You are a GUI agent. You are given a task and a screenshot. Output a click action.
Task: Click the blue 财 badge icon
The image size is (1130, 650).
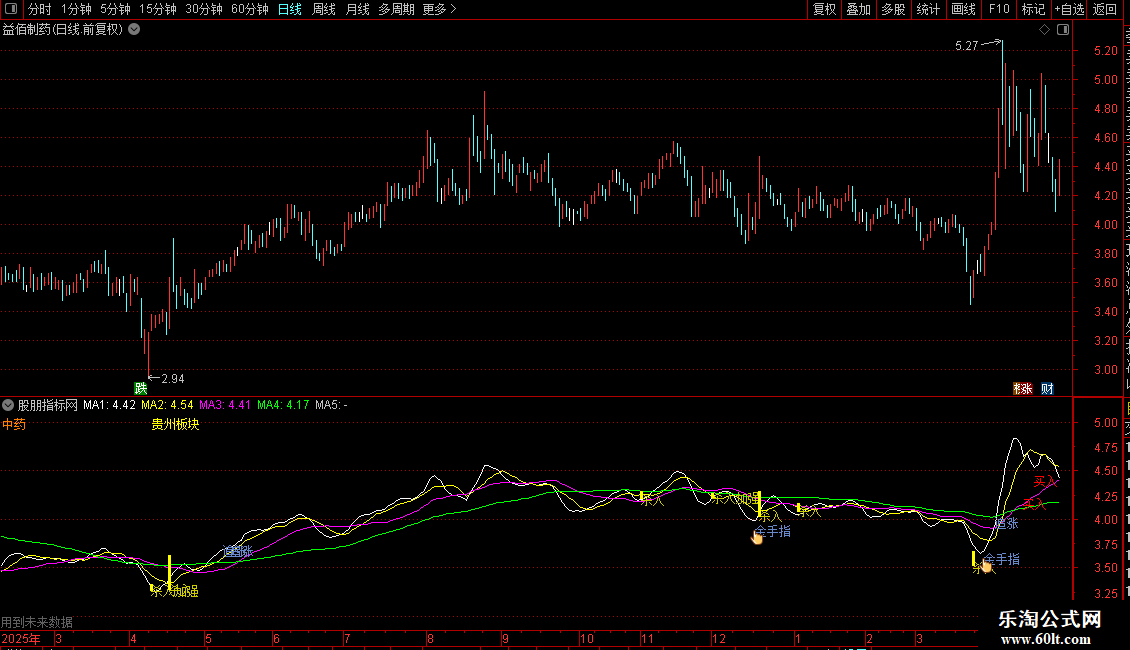pos(1047,388)
